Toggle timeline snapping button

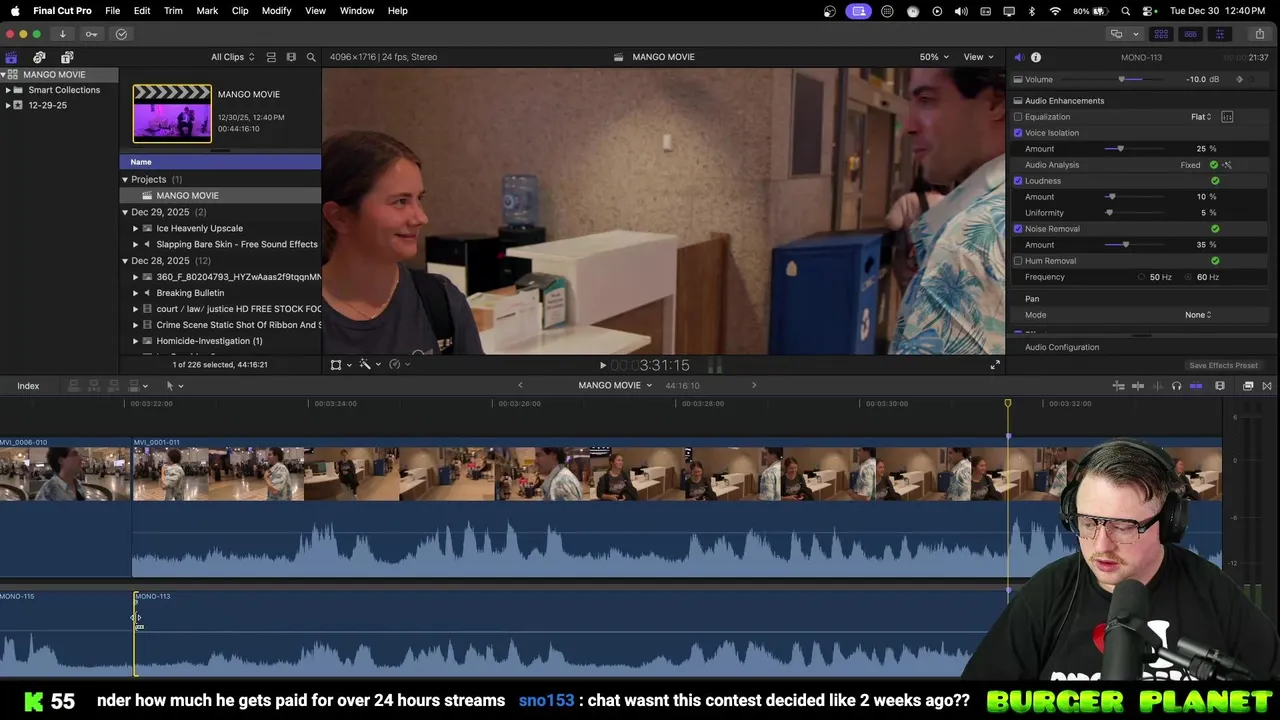tap(1196, 386)
